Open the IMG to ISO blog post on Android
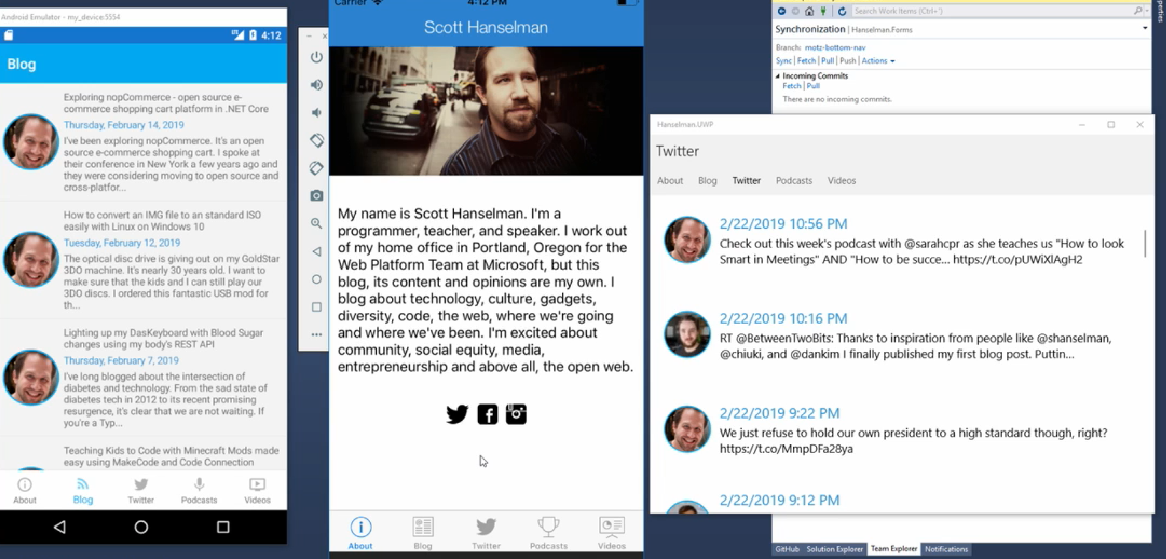1166x559 pixels. click(x=143, y=260)
